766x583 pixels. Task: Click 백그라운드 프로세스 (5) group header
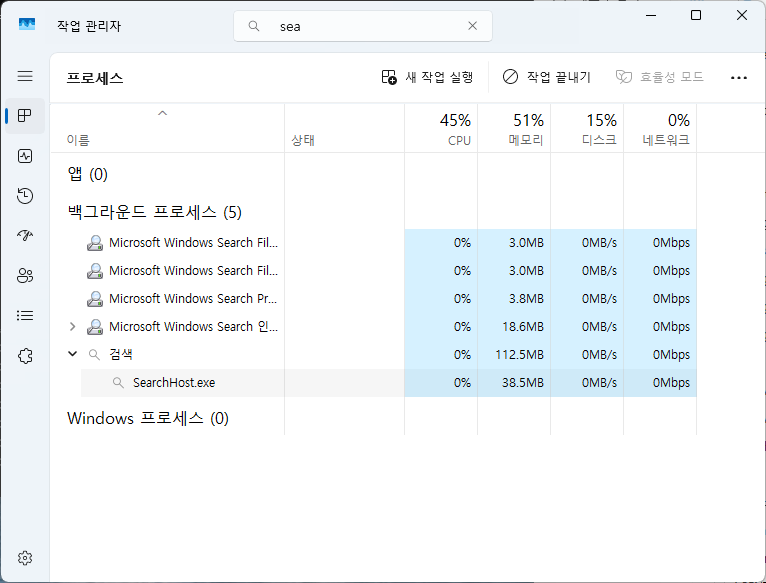pos(154,212)
